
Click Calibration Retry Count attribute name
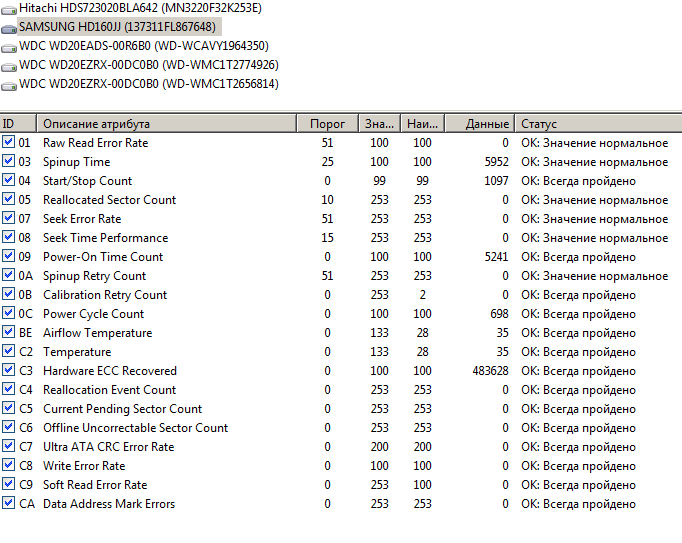click(105, 295)
